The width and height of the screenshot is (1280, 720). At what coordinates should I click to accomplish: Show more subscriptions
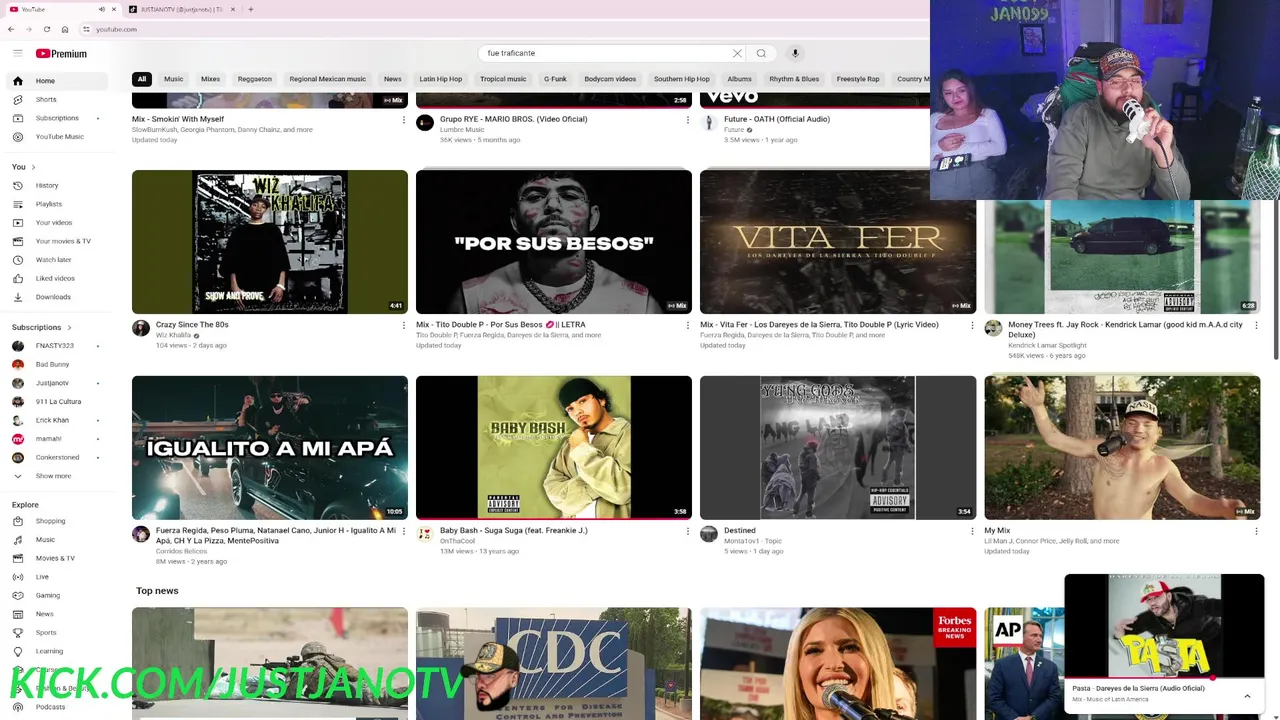tap(53, 476)
